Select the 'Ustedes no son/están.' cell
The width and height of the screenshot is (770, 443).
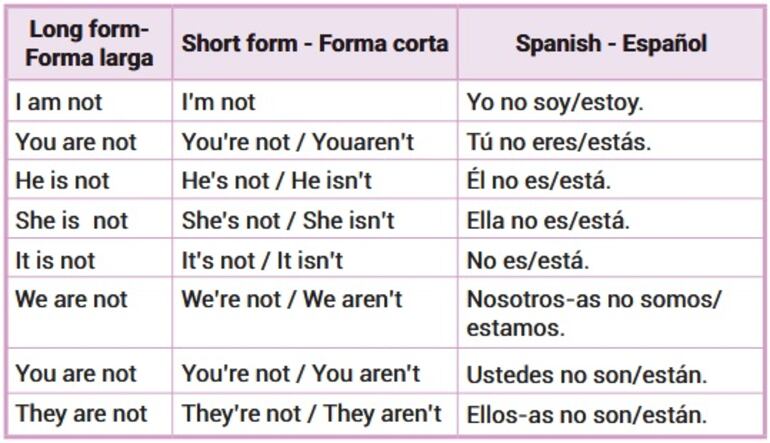point(587,375)
